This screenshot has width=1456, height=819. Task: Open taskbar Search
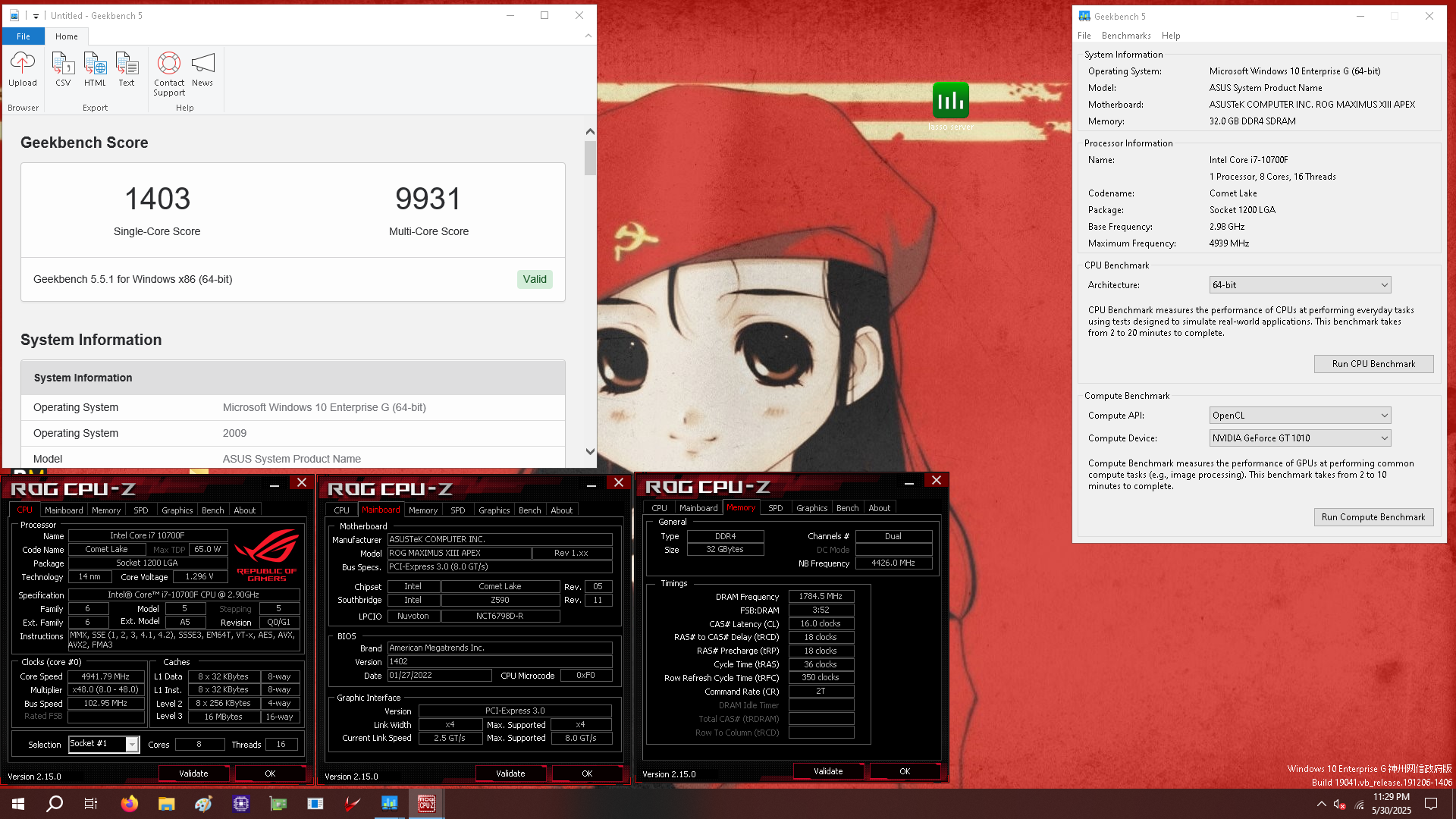click(x=55, y=804)
